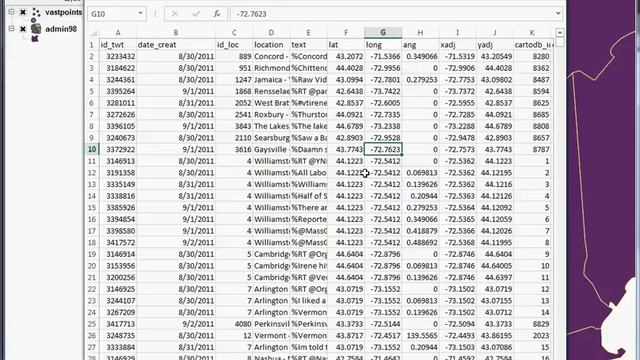Click cell with value 139.5565
Viewport: 640px width, 360px height.
(x=420, y=336)
